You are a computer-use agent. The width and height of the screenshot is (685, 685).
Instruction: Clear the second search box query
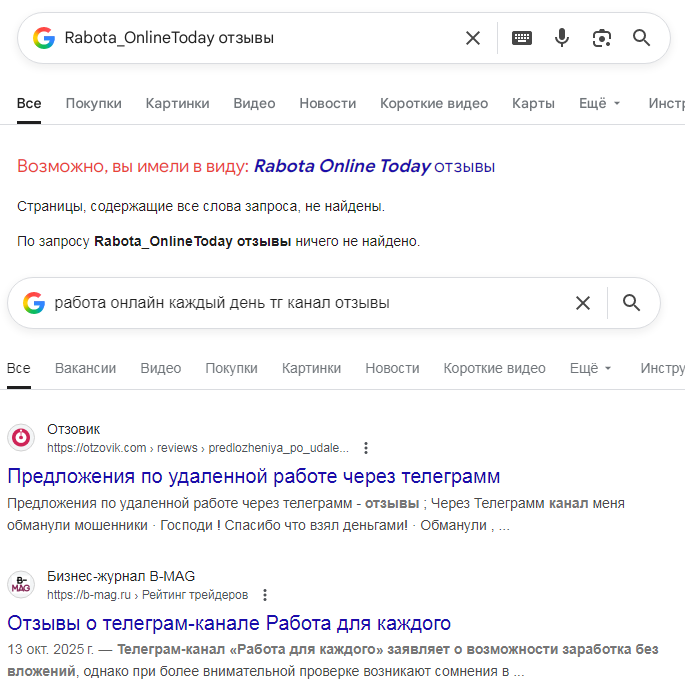pyautogui.click(x=583, y=303)
